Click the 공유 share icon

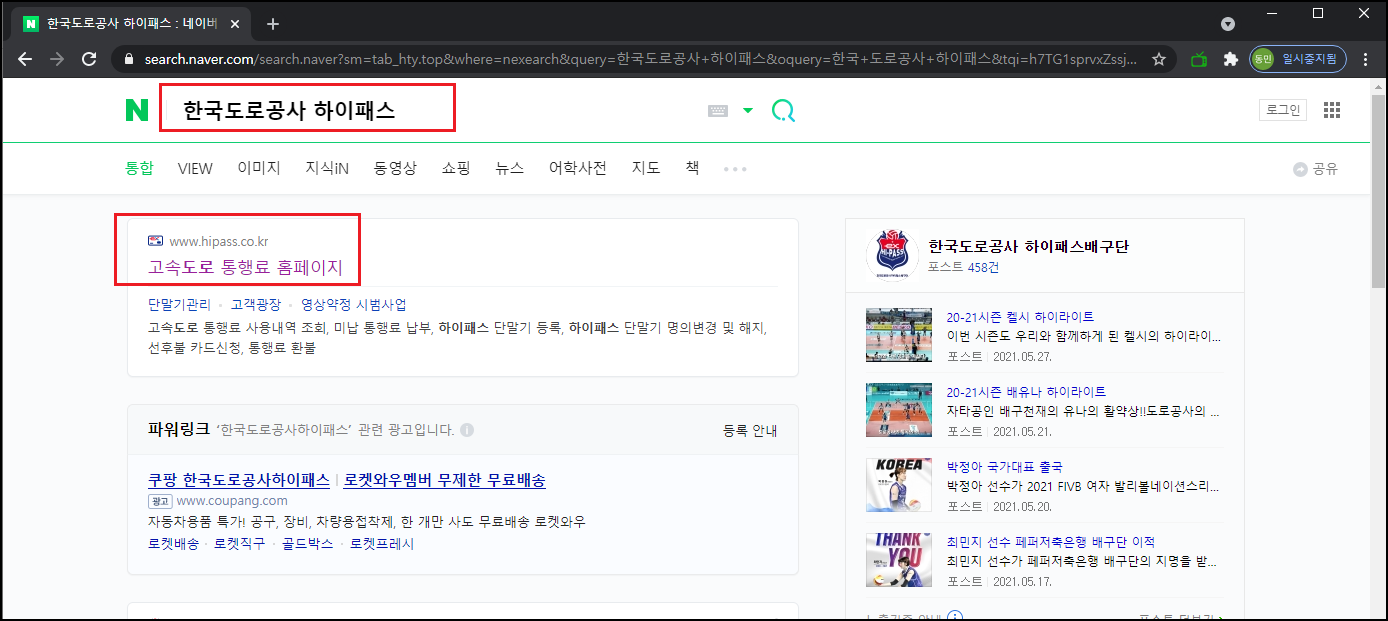[1315, 169]
